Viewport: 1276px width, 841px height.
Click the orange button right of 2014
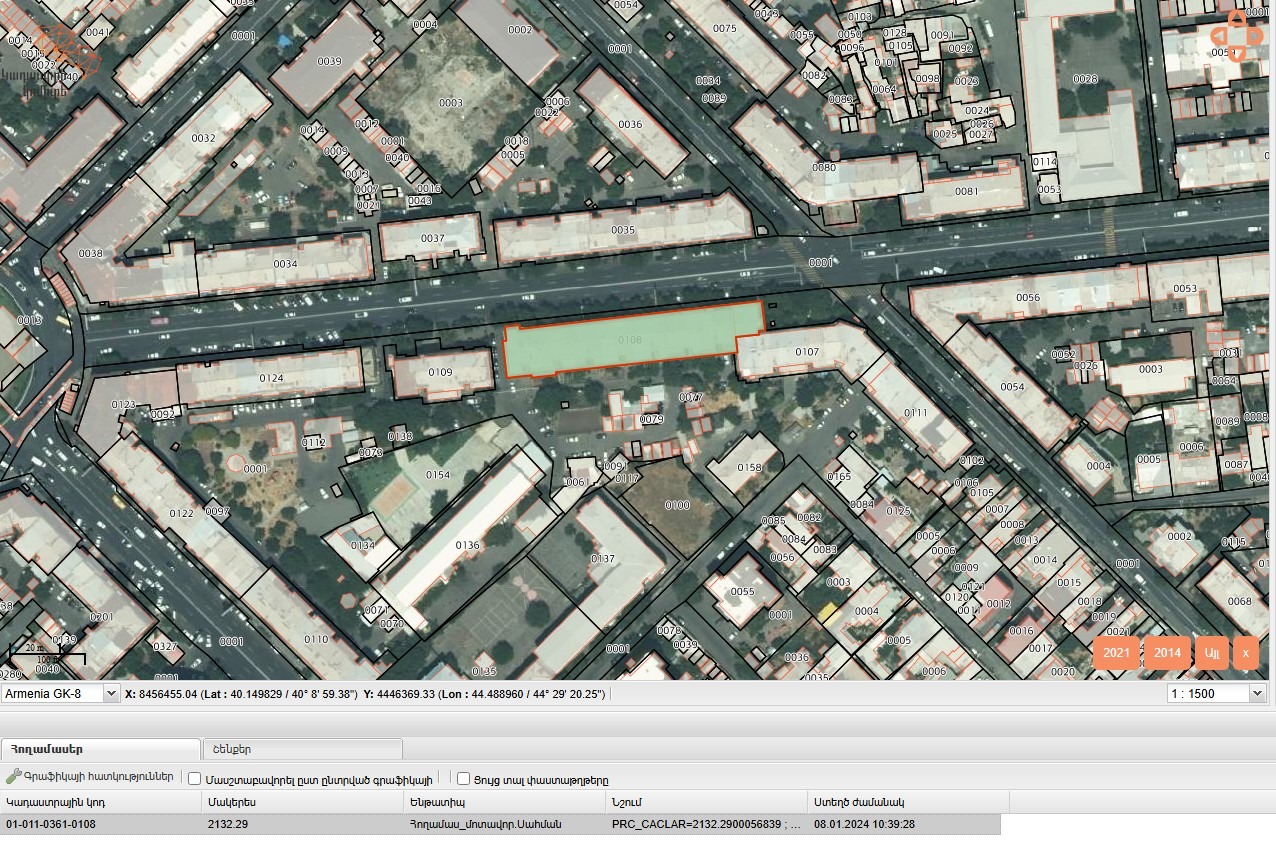(1211, 653)
